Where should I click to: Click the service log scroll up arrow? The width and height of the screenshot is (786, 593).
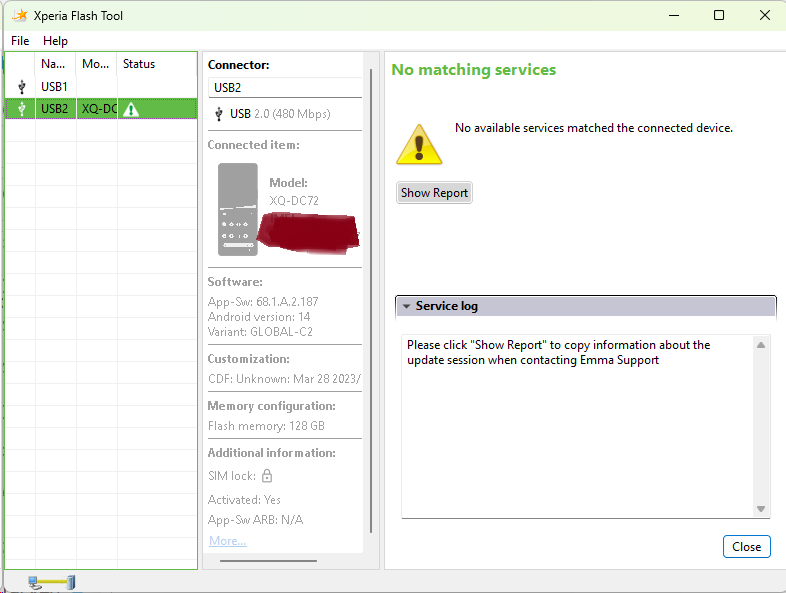click(x=761, y=345)
